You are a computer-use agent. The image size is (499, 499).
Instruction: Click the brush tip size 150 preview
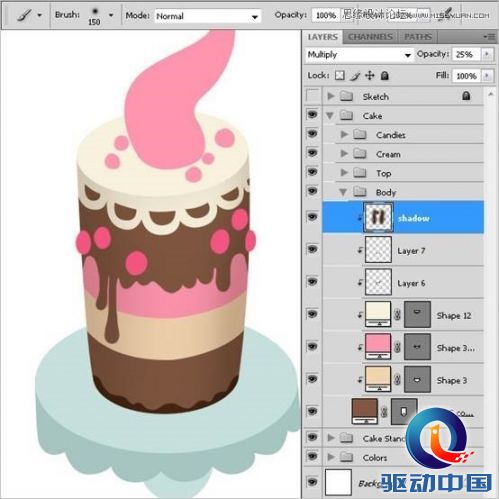95,16
